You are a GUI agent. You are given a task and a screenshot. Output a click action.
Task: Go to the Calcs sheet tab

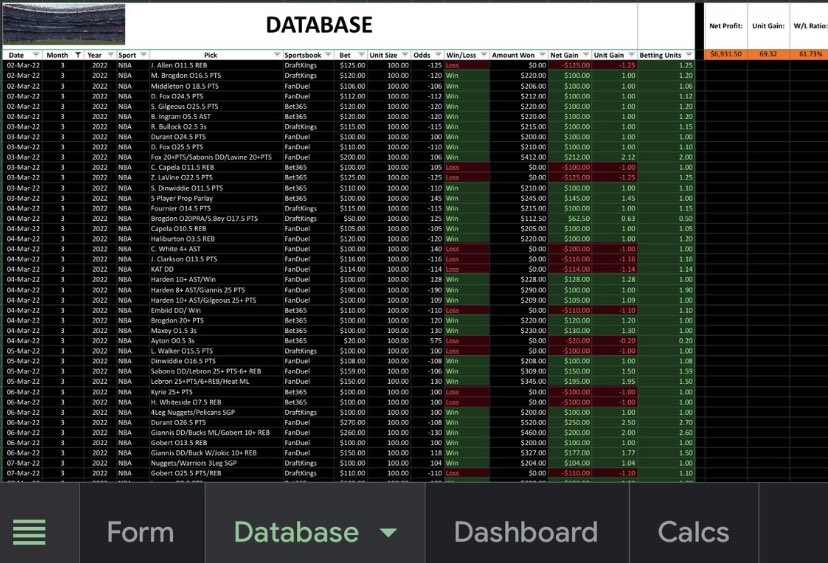click(693, 531)
